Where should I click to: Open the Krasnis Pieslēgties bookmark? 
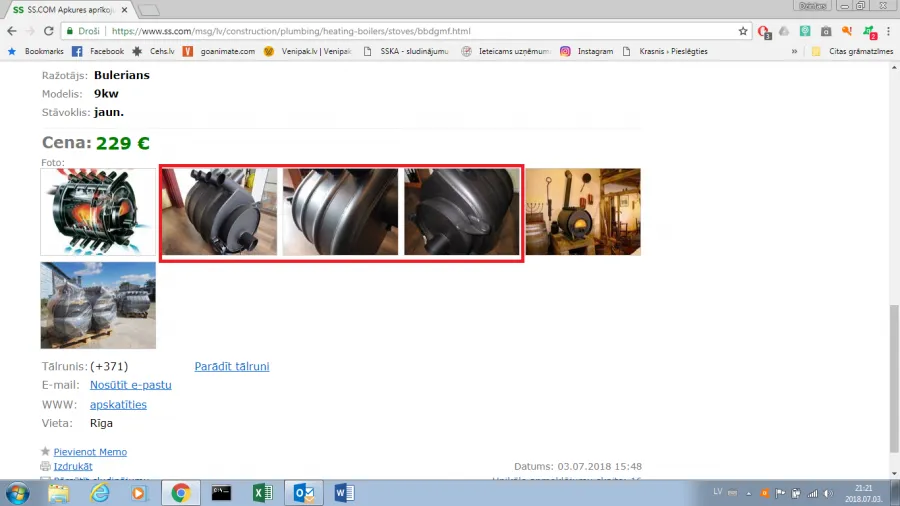(x=665, y=51)
